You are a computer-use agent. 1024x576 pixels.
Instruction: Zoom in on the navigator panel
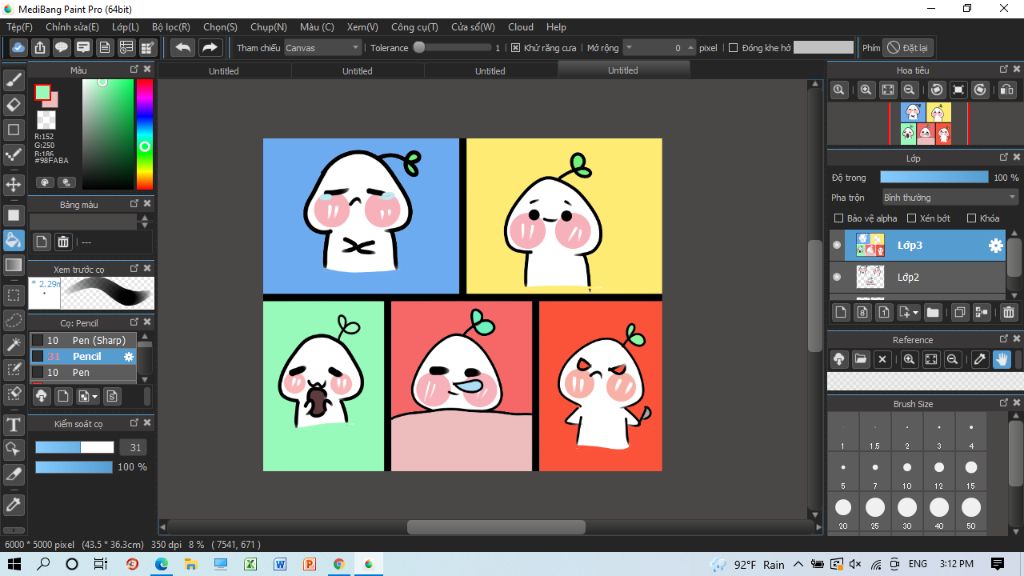865,90
